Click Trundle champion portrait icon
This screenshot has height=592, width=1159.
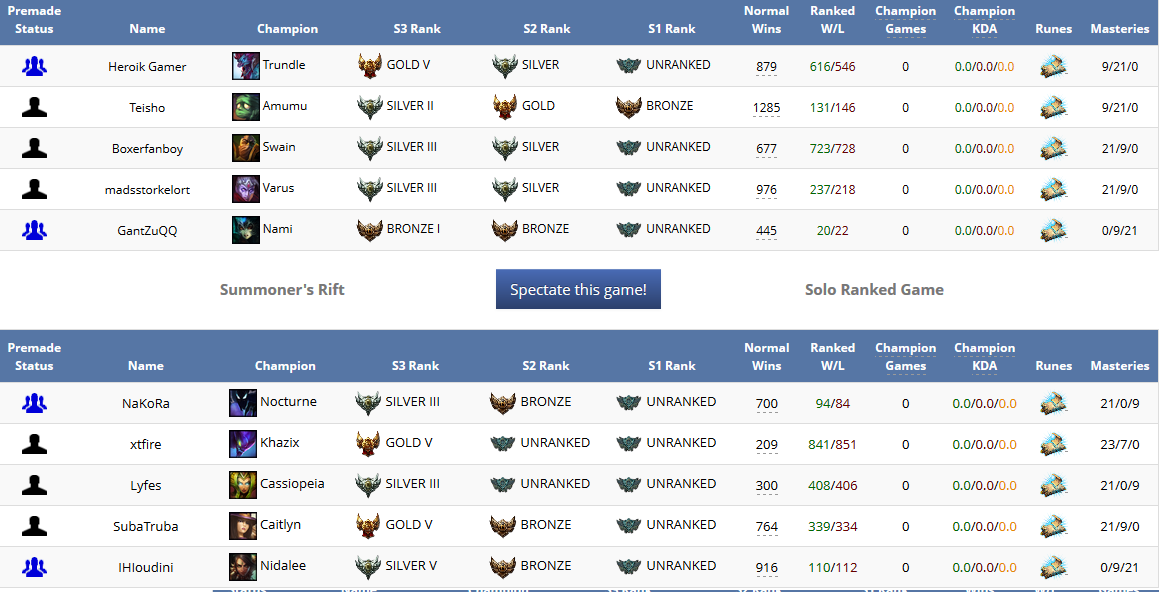[x=245, y=66]
